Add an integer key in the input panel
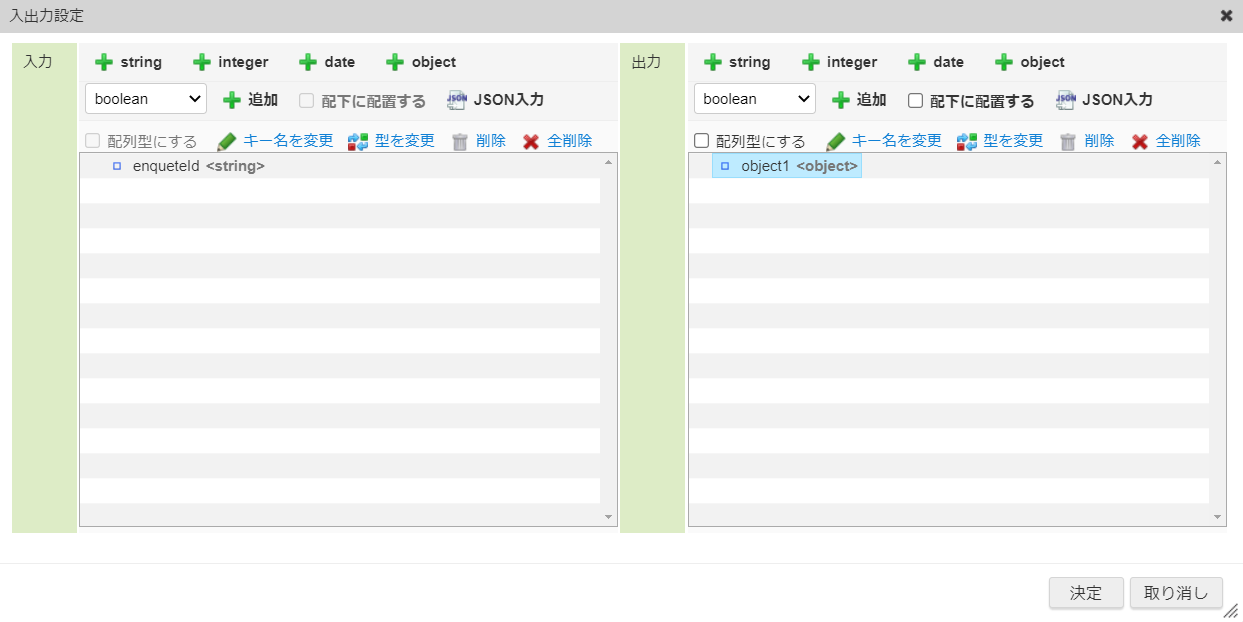Screen dimensions: 1243x622 [x=231, y=62]
